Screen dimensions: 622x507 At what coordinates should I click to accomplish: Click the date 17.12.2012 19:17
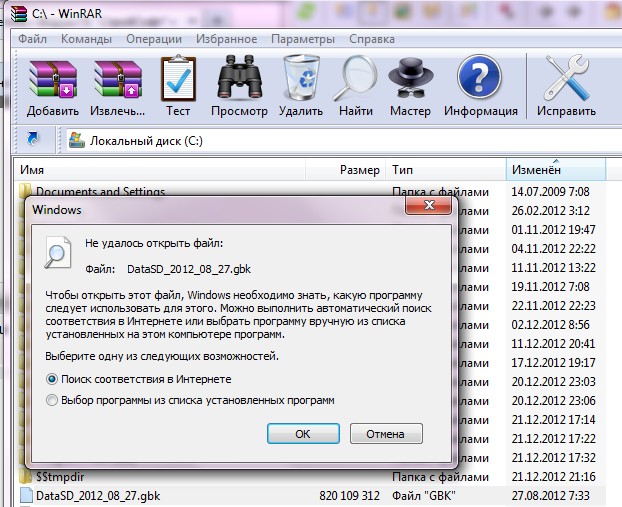click(553, 363)
